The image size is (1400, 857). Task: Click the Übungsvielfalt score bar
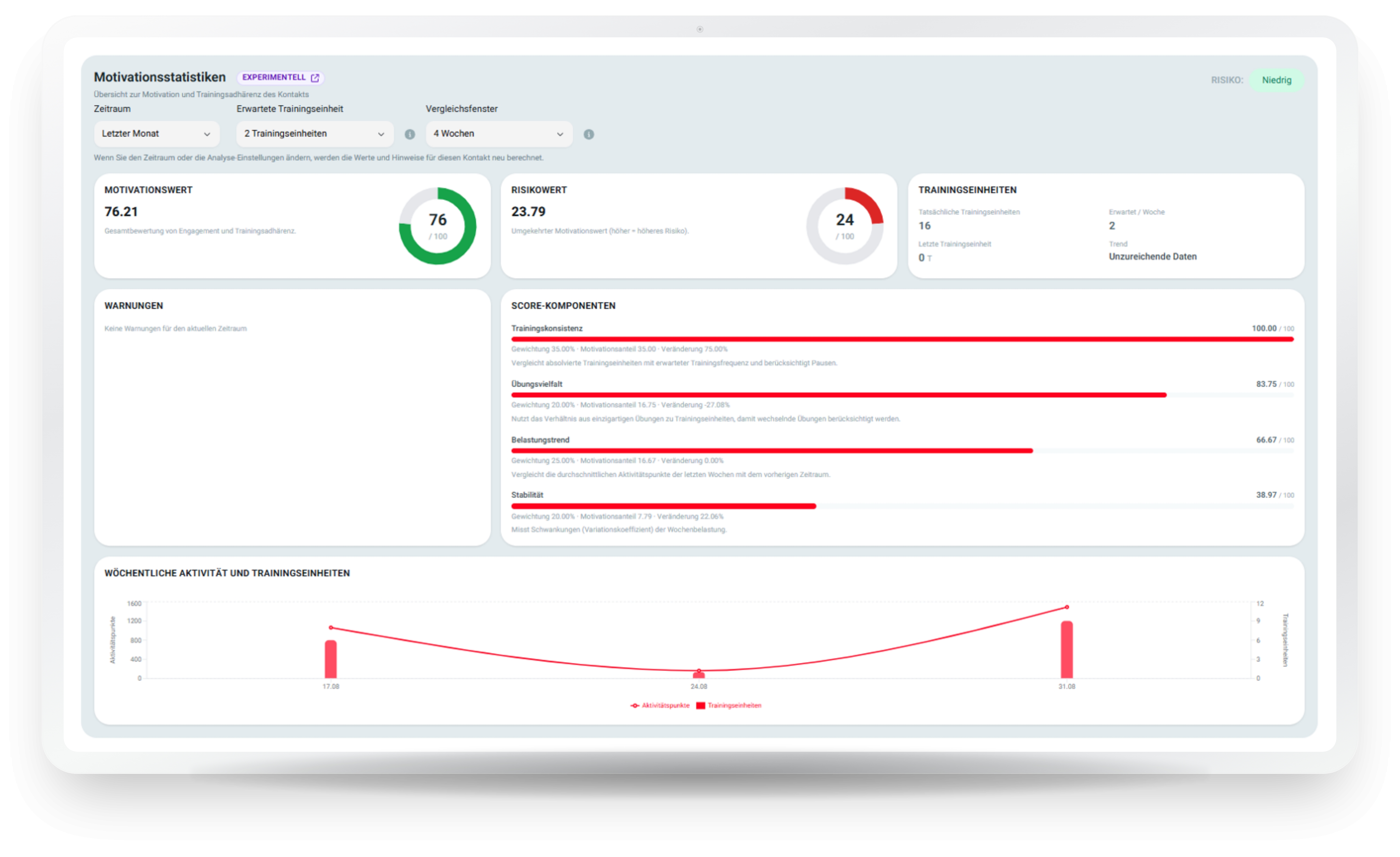(902, 395)
